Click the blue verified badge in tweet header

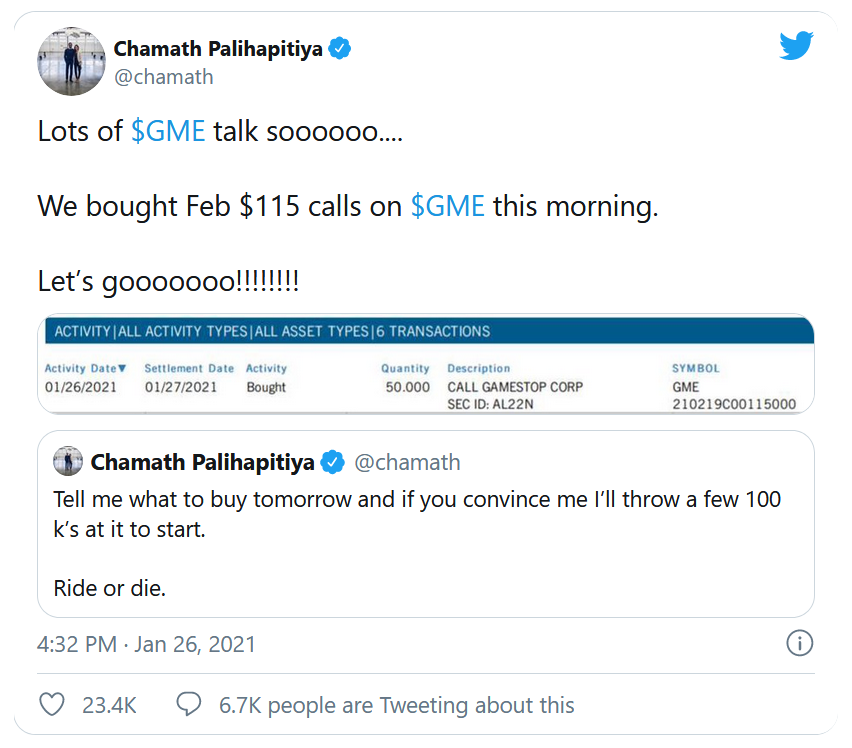pos(341,48)
